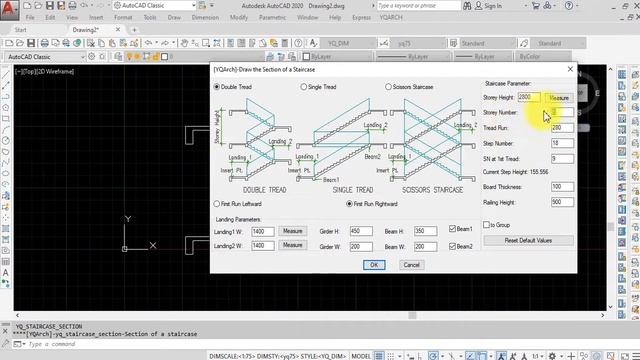Click the Text tool A in Draw toolbar
The height and width of the screenshot is (360, 640).
point(6,272)
